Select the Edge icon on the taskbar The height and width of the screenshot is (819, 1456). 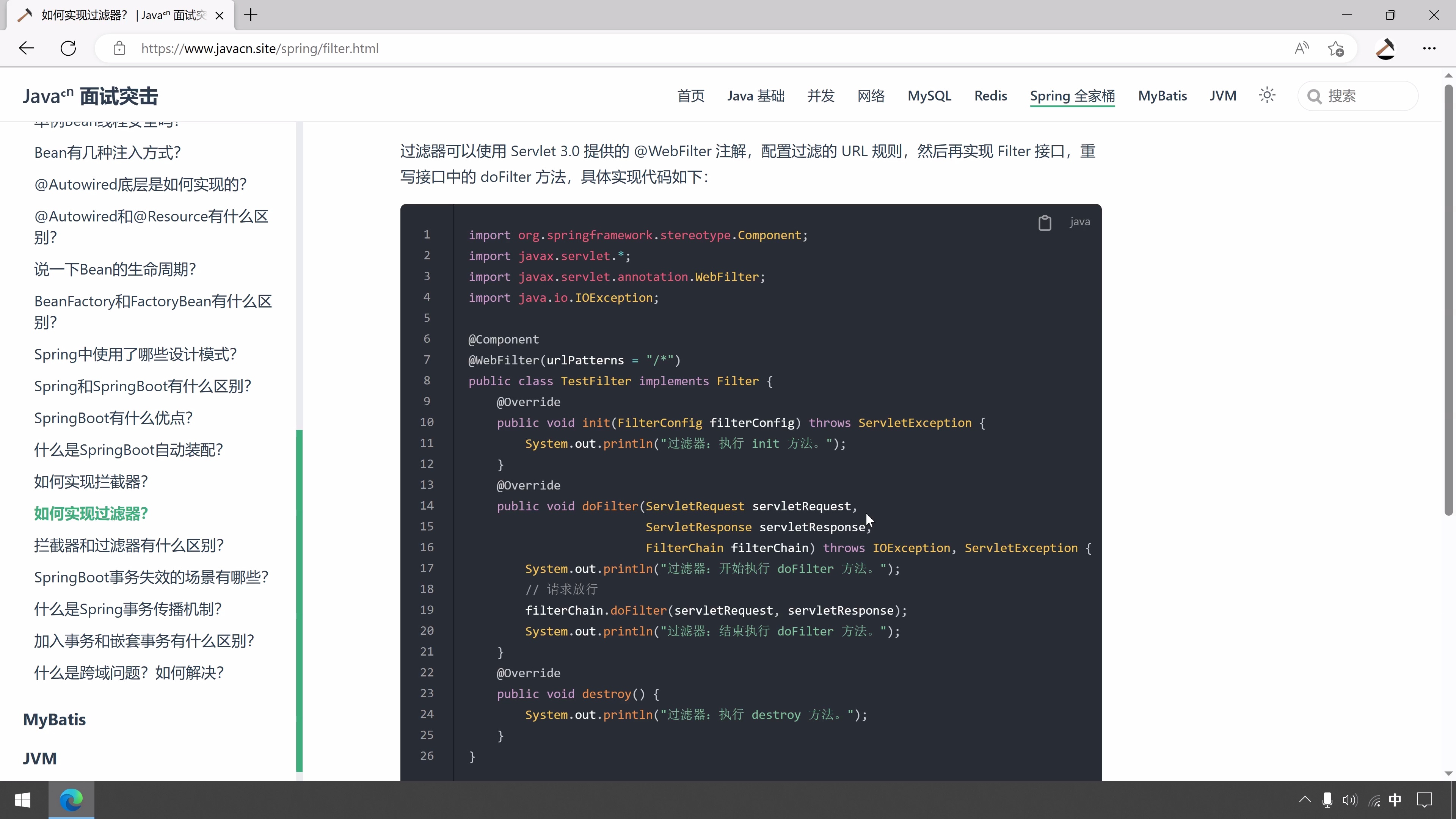71,800
